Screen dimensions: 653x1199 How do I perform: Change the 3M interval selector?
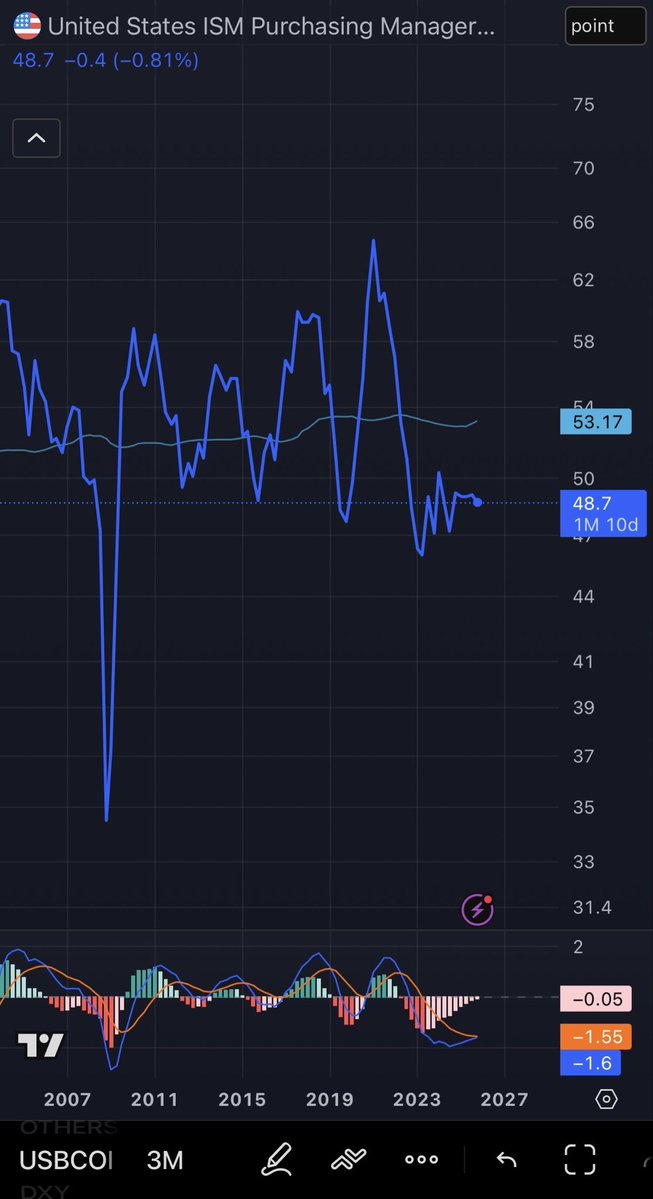tap(165, 1160)
